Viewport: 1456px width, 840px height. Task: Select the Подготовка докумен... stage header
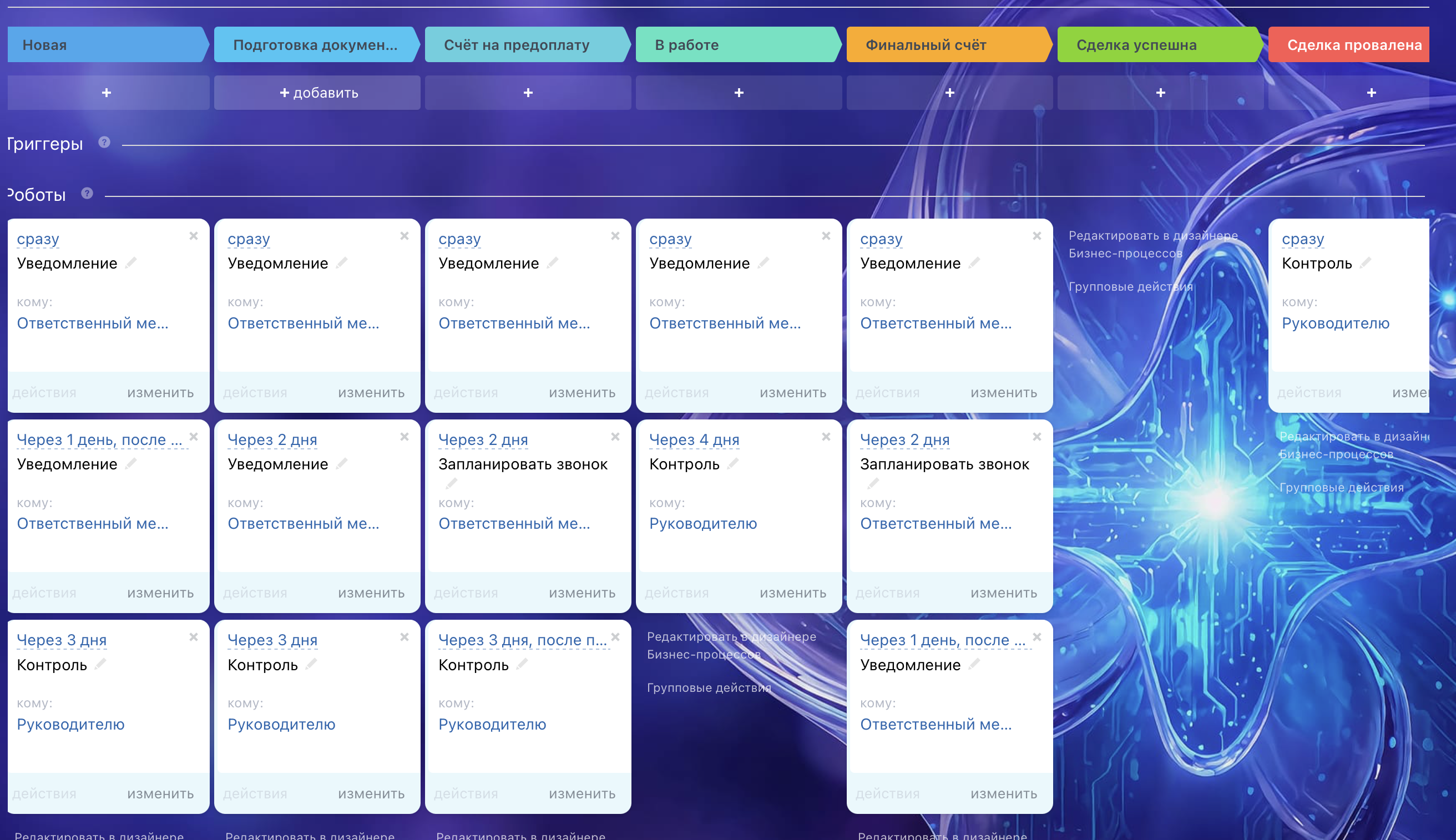[x=317, y=44]
